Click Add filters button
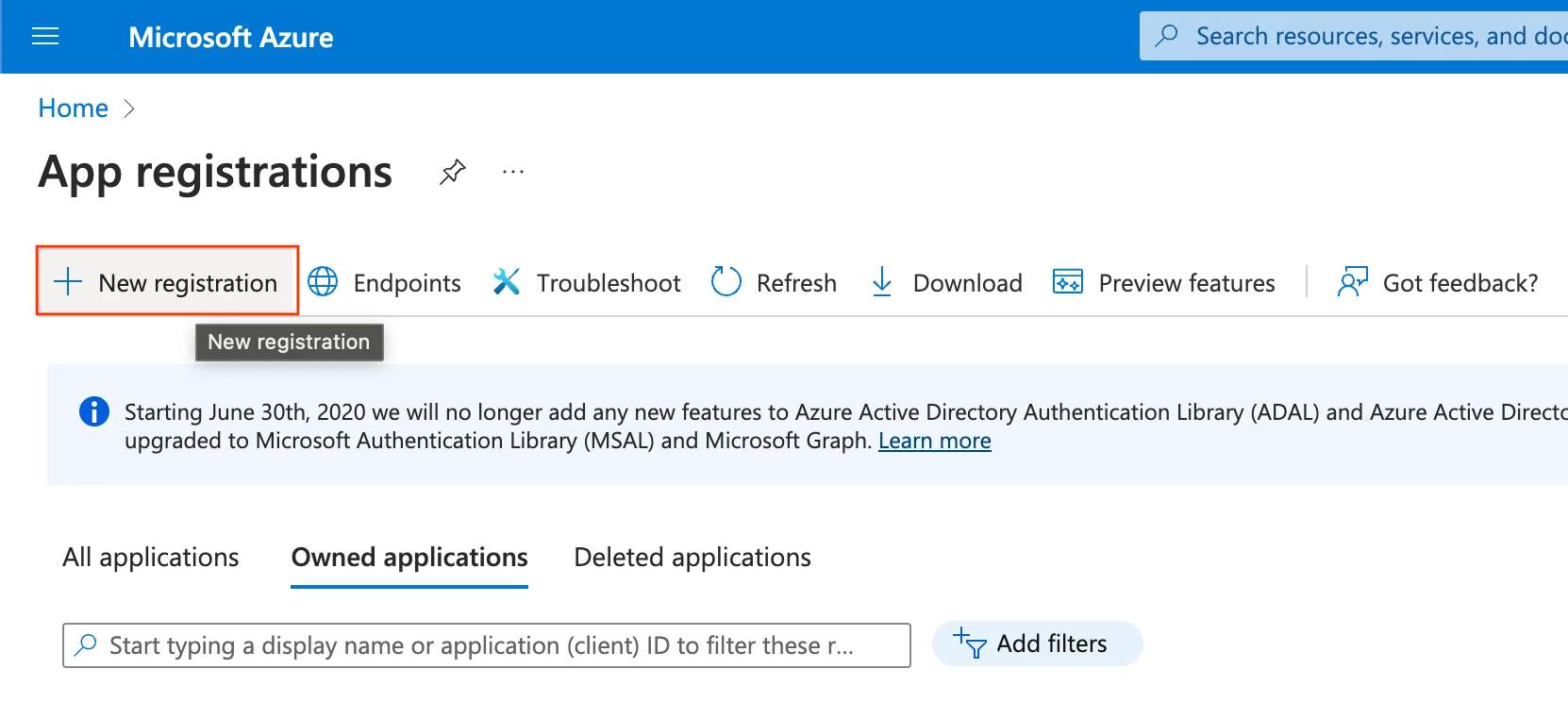The height and width of the screenshot is (719, 1568). (1037, 644)
